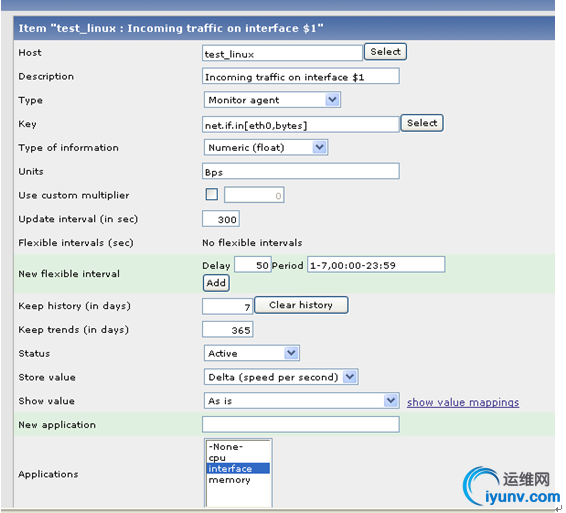Viewport: 566px width, 513px height.
Task: Click the Description input field
Action: pos(301,76)
